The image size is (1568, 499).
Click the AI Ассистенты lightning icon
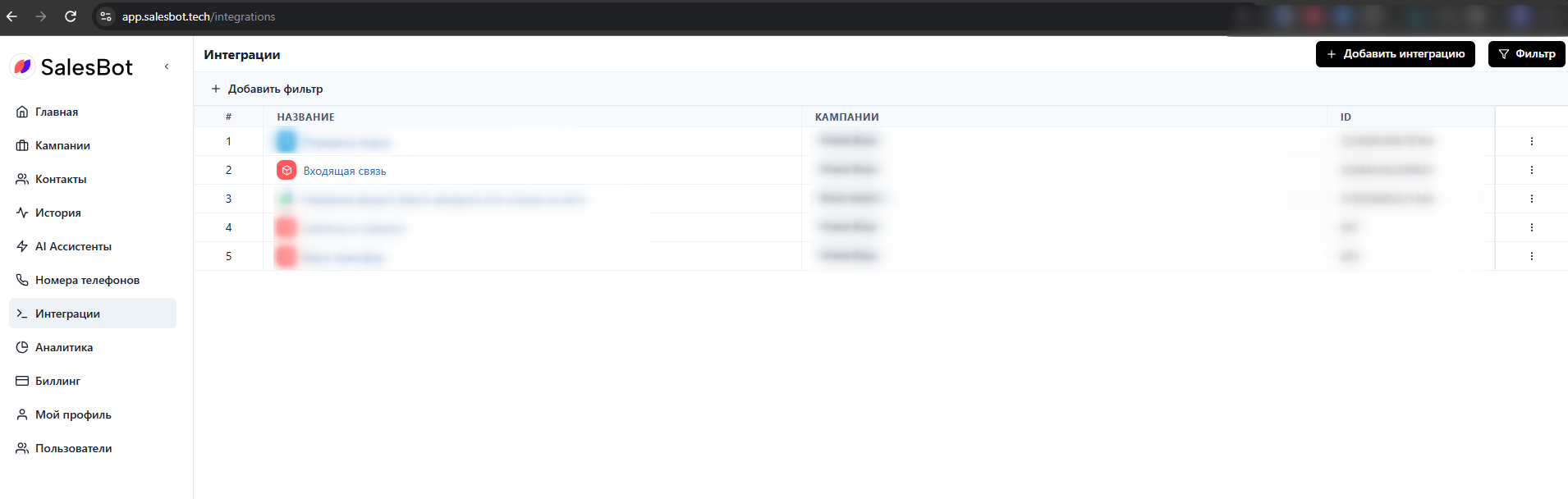(22, 246)
